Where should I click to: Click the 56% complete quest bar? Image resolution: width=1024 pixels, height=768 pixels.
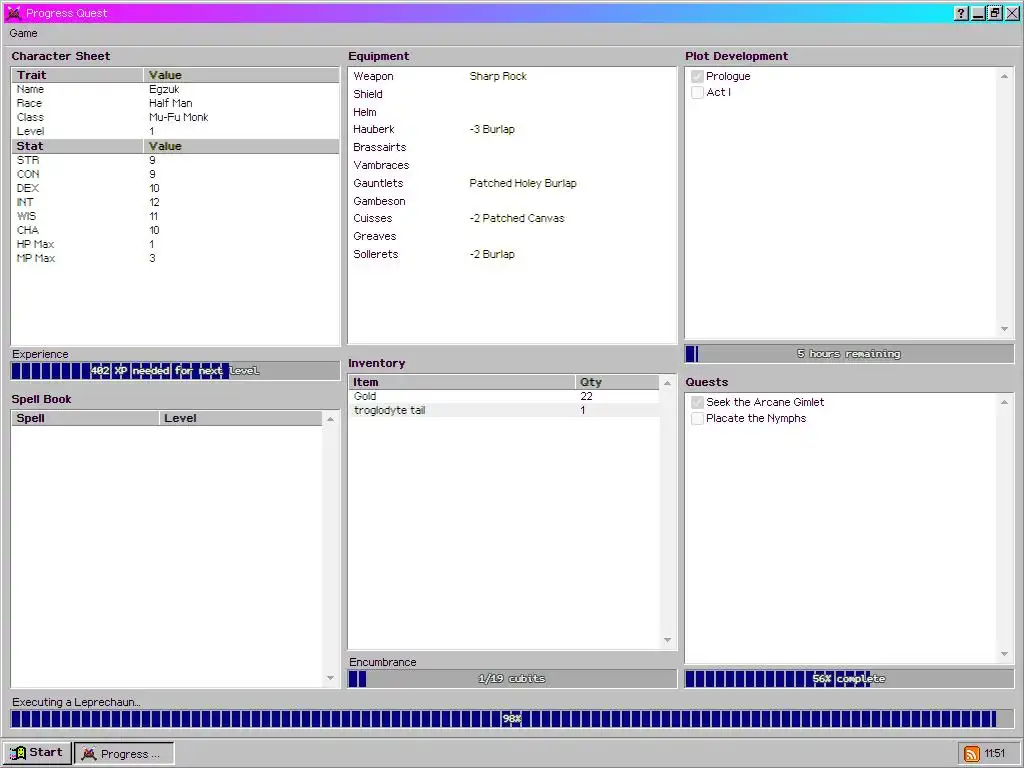[849, 679]
